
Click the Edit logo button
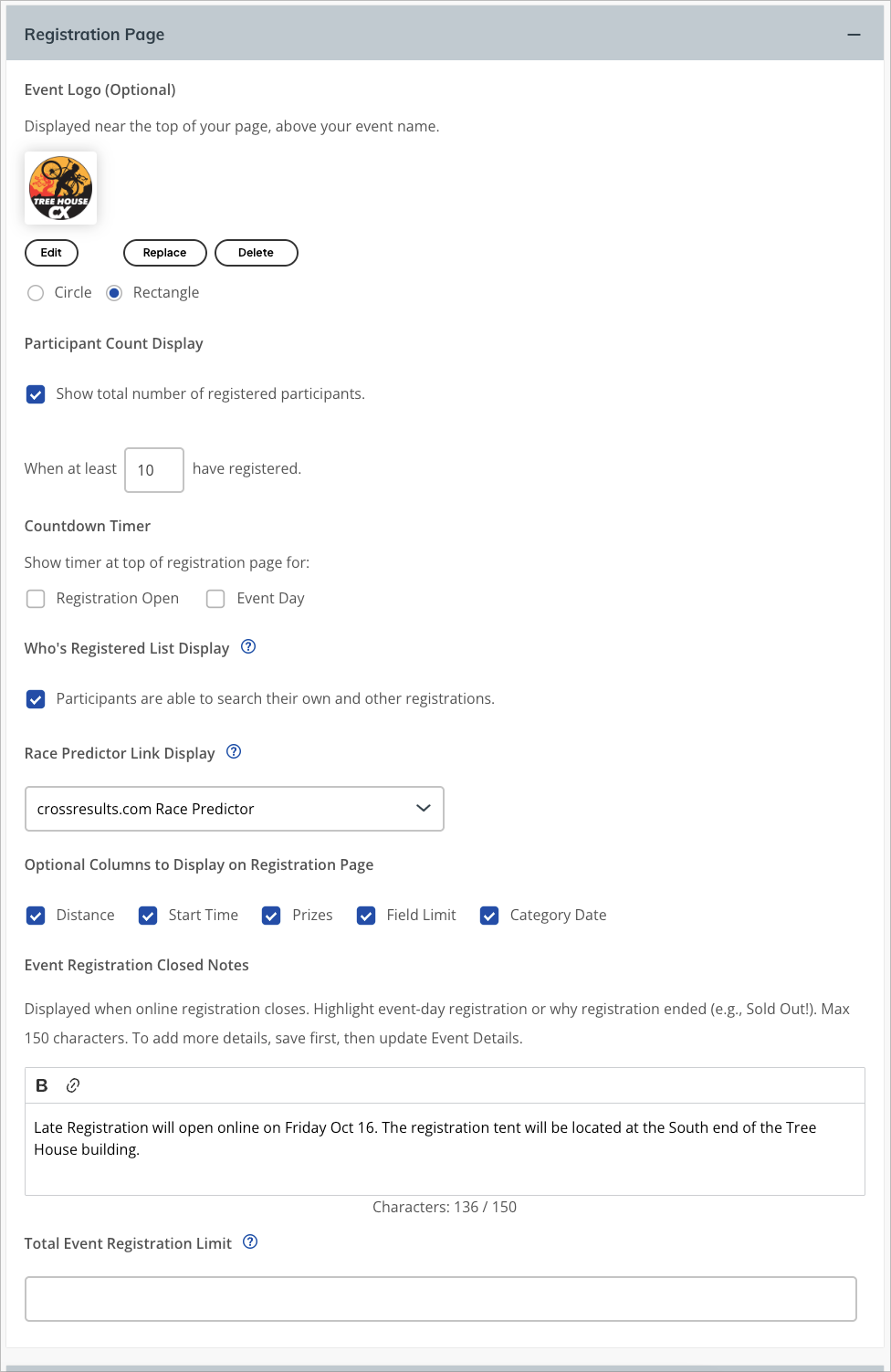(51, 253)
